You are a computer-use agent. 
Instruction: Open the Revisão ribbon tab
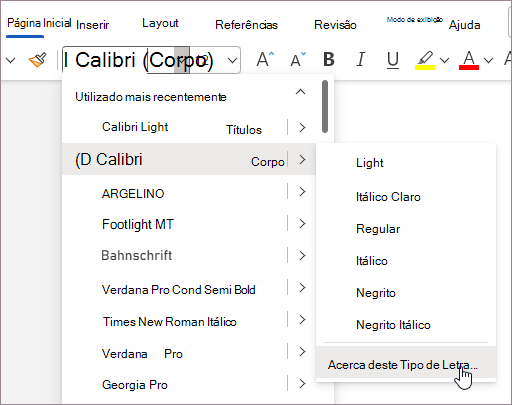click(x=335, y=25)
